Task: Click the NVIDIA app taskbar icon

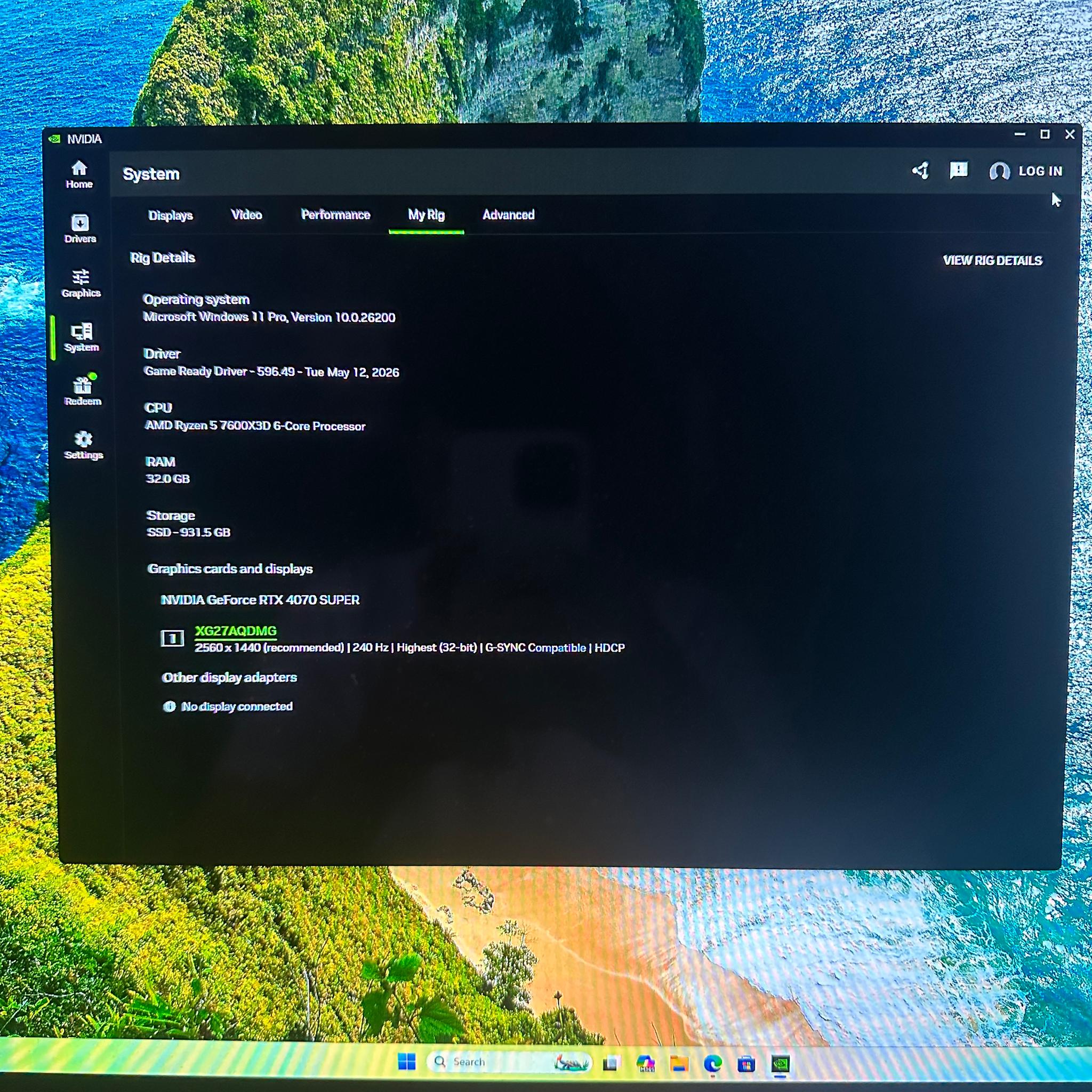Action: [781, 1064]
